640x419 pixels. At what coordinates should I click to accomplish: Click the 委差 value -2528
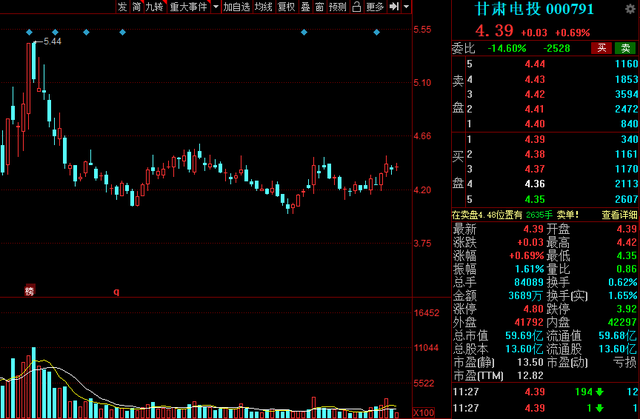click(x=557, y=49)
